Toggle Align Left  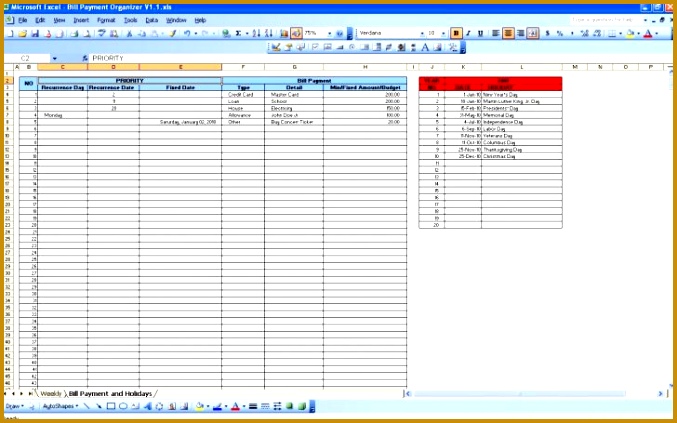click(496, 33)
